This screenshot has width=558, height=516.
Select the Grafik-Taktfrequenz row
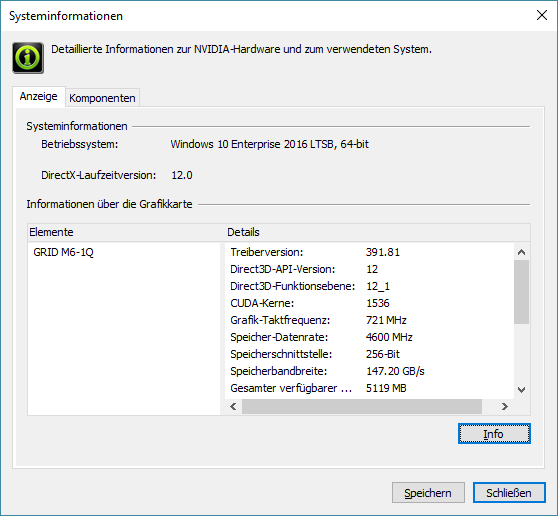[369, 320]
